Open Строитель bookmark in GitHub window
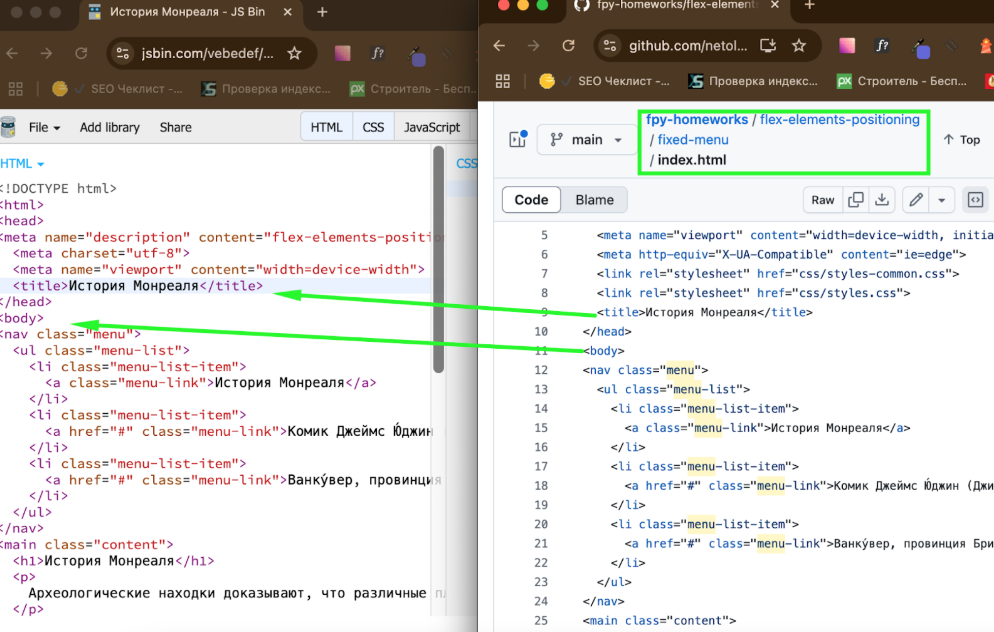 901,81
